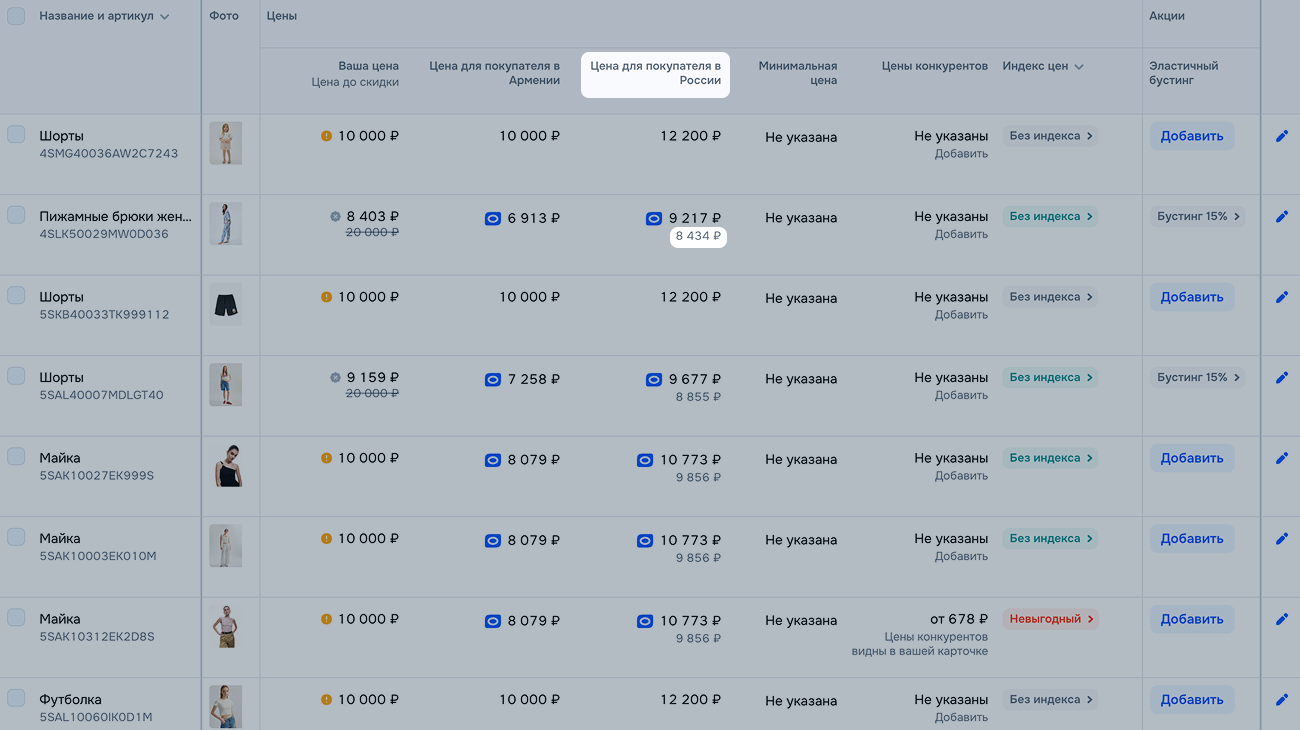Select the checkbox for Пижамные брюки row
The width and height of the screenshot is (1300, 730).
point(16,215)
